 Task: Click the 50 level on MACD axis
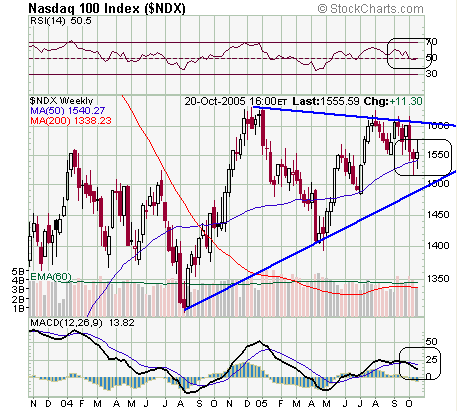(x=432, y=342)
